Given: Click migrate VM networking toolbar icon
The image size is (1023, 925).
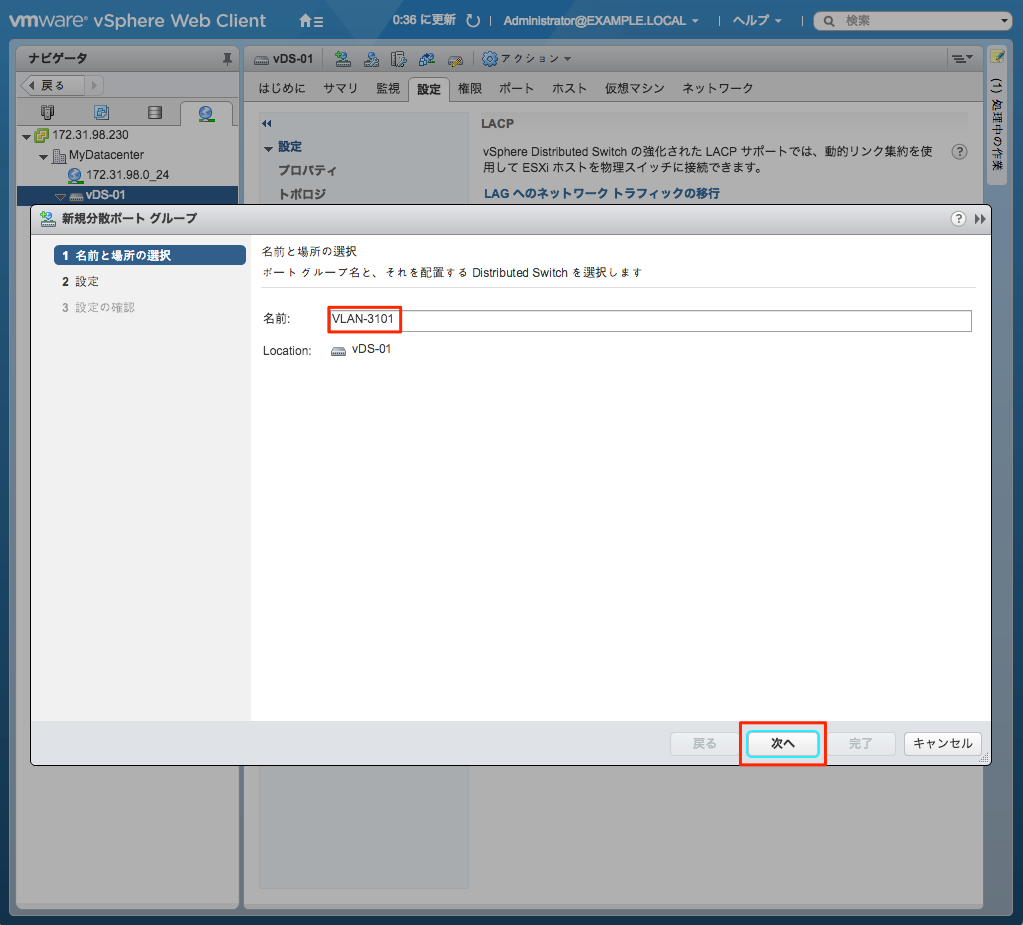Looking at the screenshot, I should click(427, 59).
